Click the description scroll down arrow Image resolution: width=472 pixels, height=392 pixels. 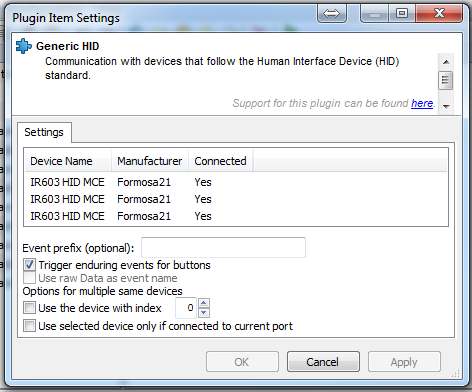click(446, 107)
